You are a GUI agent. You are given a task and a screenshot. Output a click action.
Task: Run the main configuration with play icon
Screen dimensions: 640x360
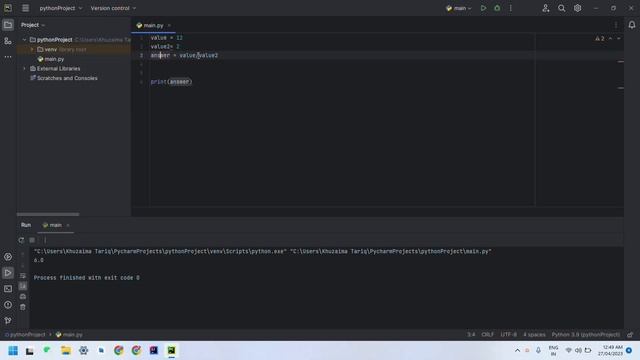(483, 8)
